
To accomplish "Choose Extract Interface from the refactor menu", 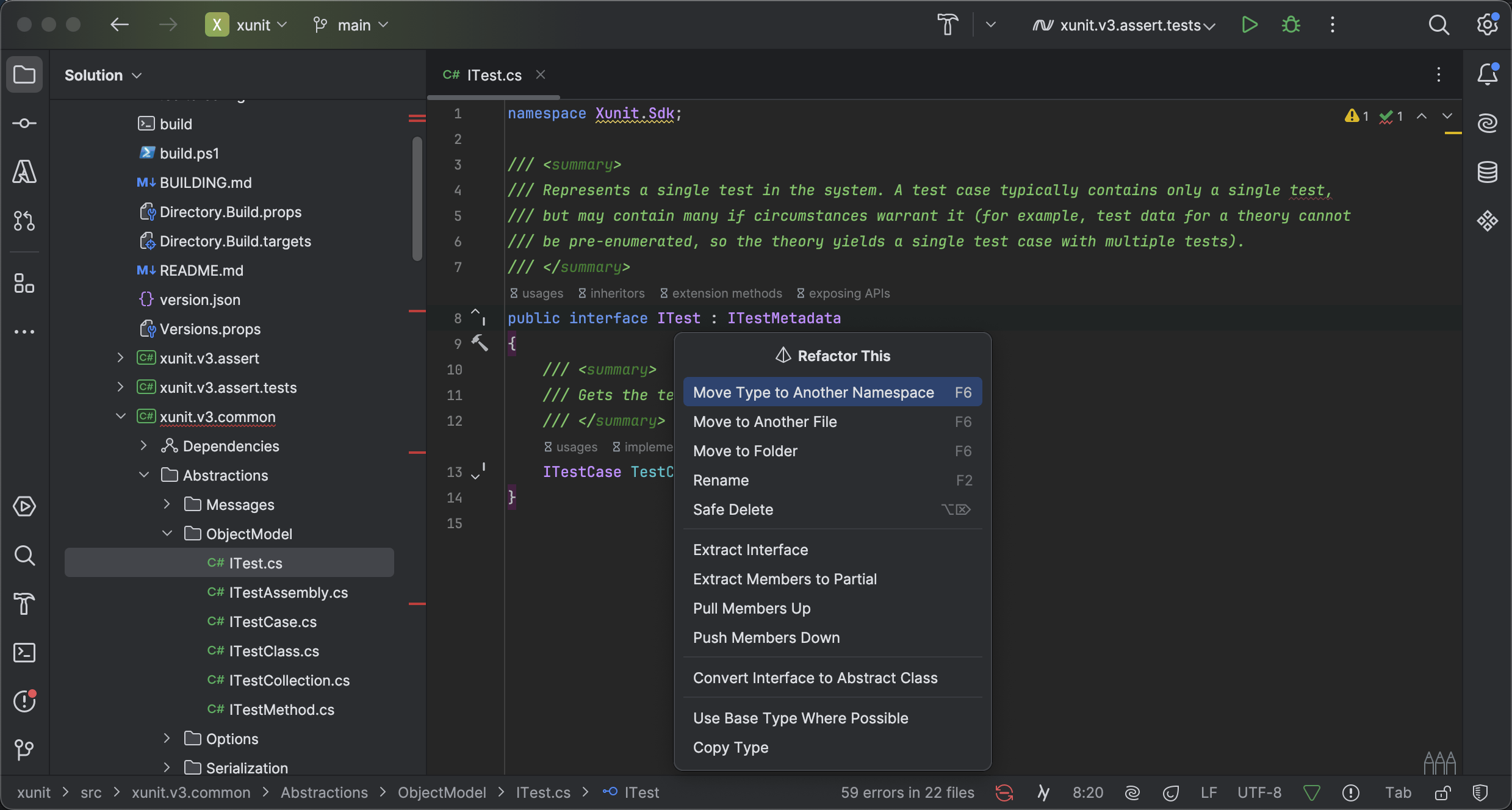I will pyautogui.click(x=750, y=550).
